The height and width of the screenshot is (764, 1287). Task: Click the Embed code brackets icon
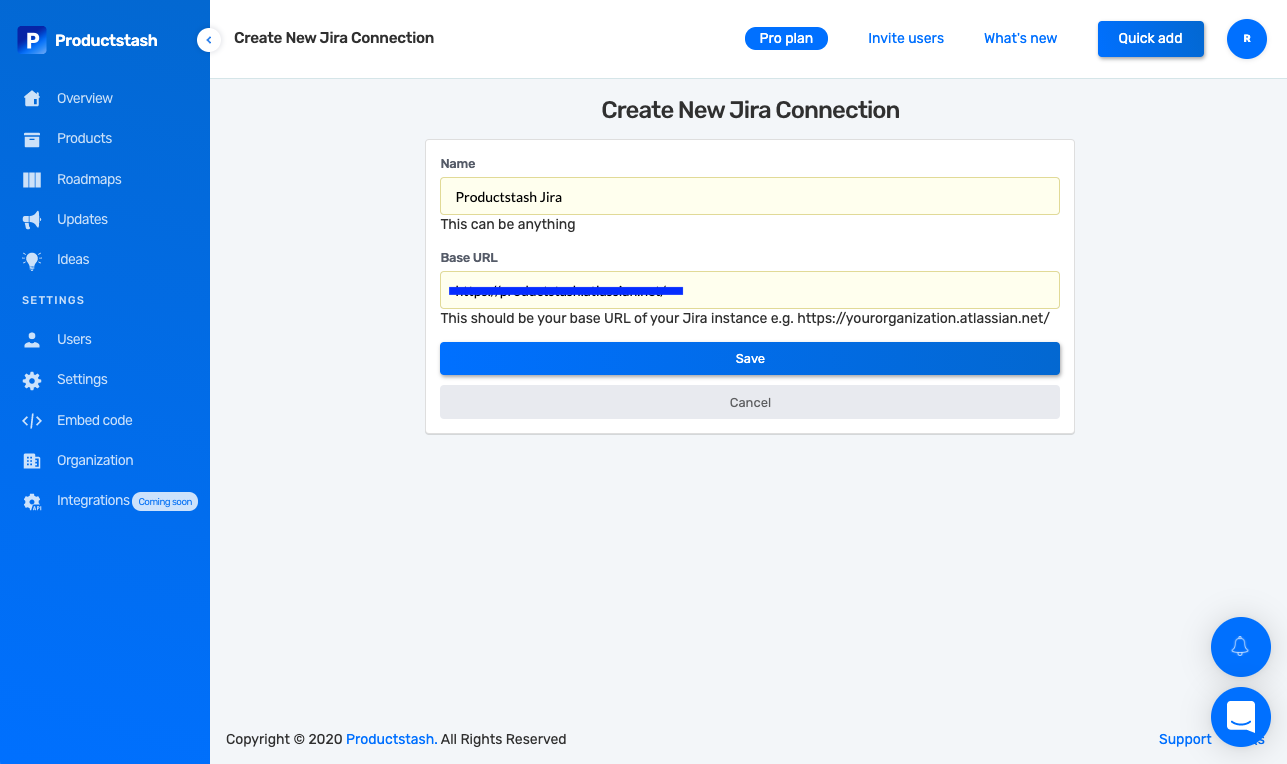[x=32, y=421]
